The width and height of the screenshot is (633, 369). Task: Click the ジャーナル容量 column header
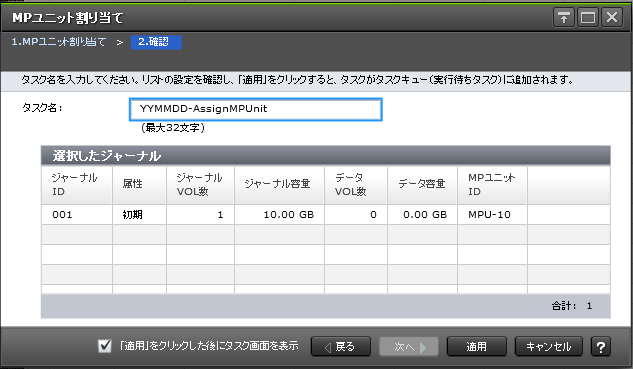click(279, 184)
